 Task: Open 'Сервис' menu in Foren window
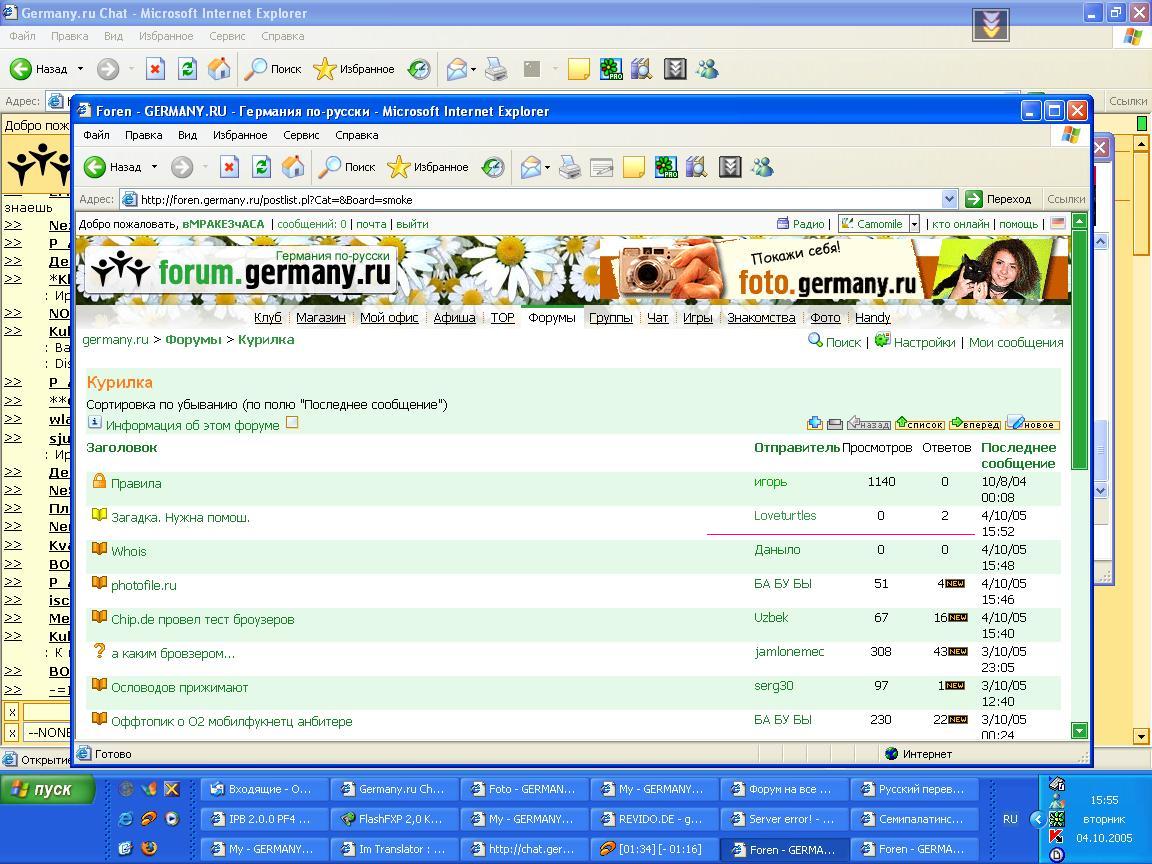[x=300, y=135]
